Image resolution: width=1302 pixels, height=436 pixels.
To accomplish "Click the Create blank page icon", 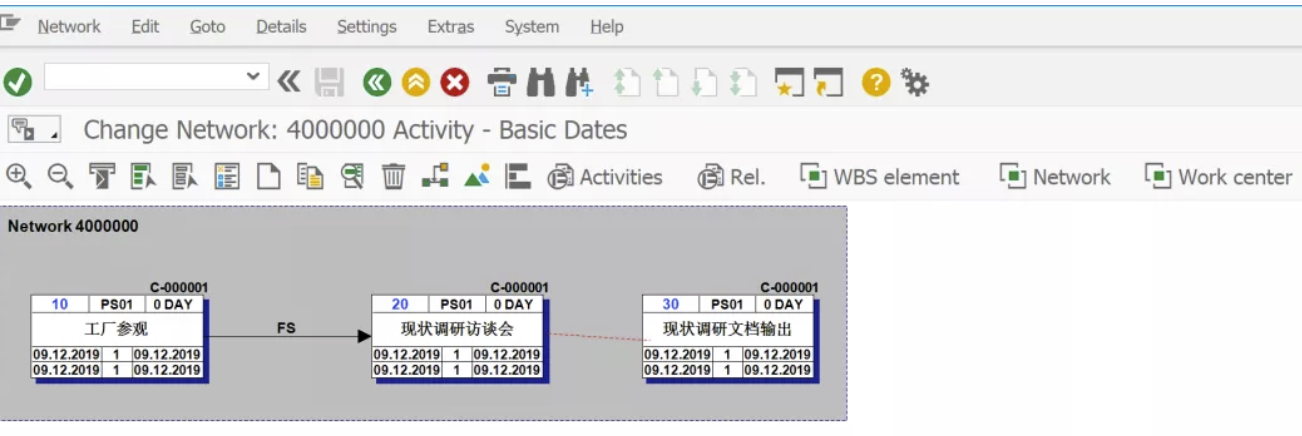I will pos(268,177).
